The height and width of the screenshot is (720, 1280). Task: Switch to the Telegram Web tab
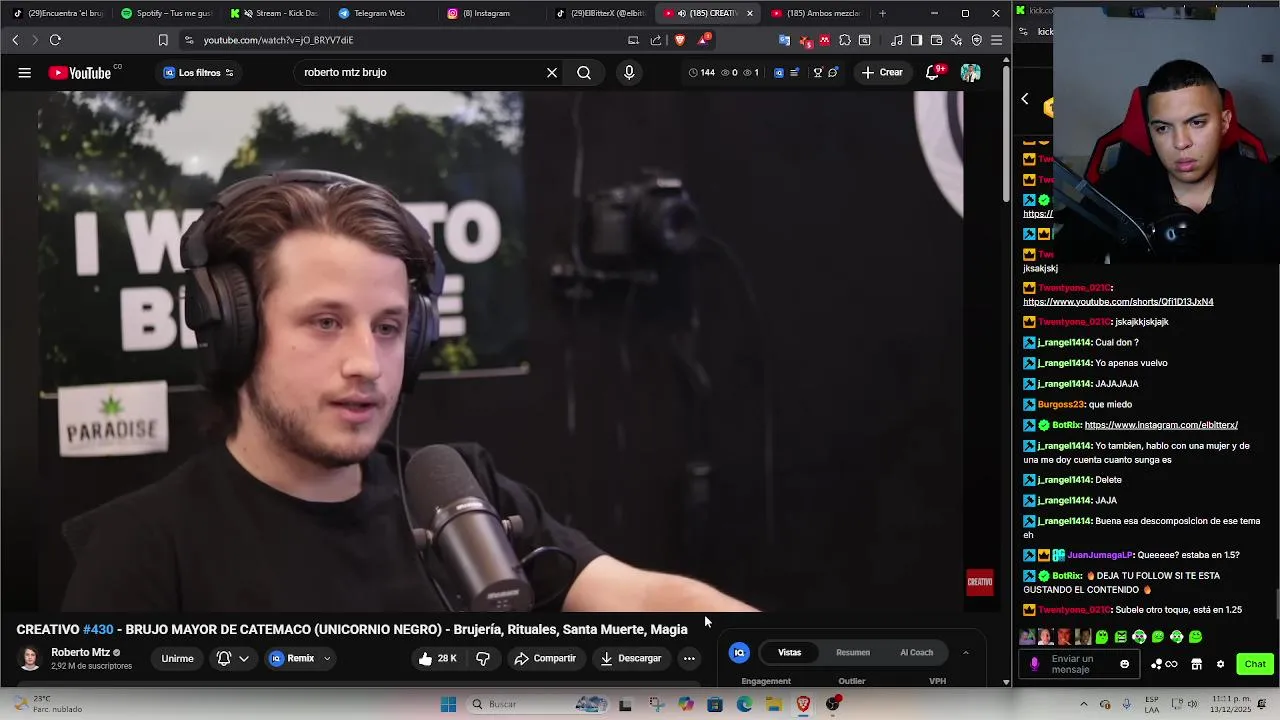tap(381, 13)
